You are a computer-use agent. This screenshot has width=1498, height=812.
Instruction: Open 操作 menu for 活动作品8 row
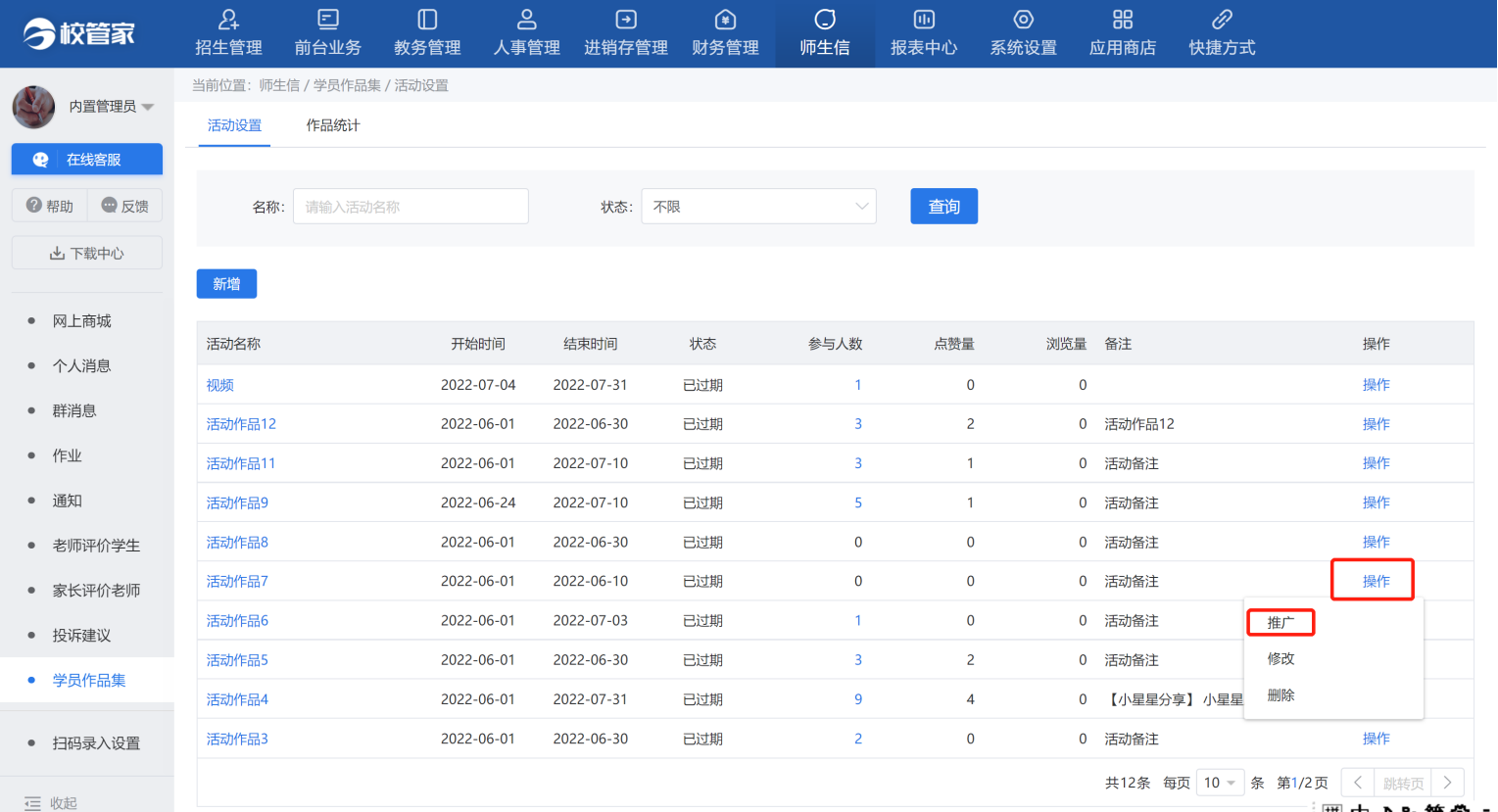(1376, 542)
